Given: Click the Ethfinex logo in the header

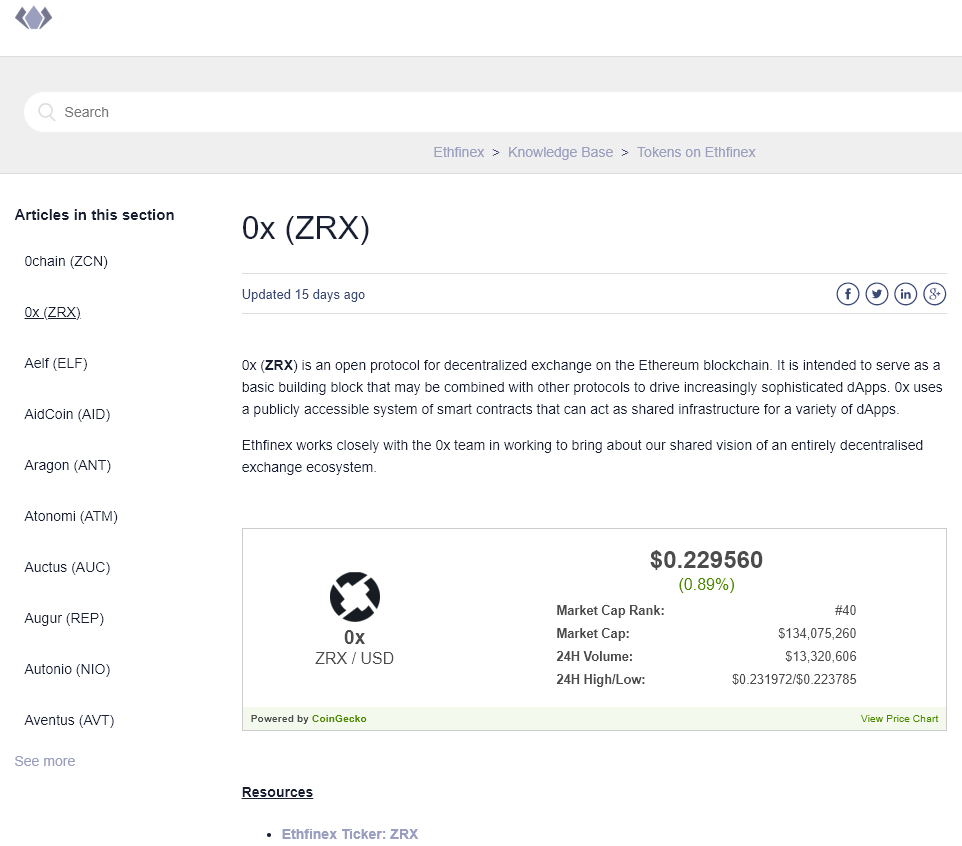Looking at the screenshot, I should (x=33, y=17).
